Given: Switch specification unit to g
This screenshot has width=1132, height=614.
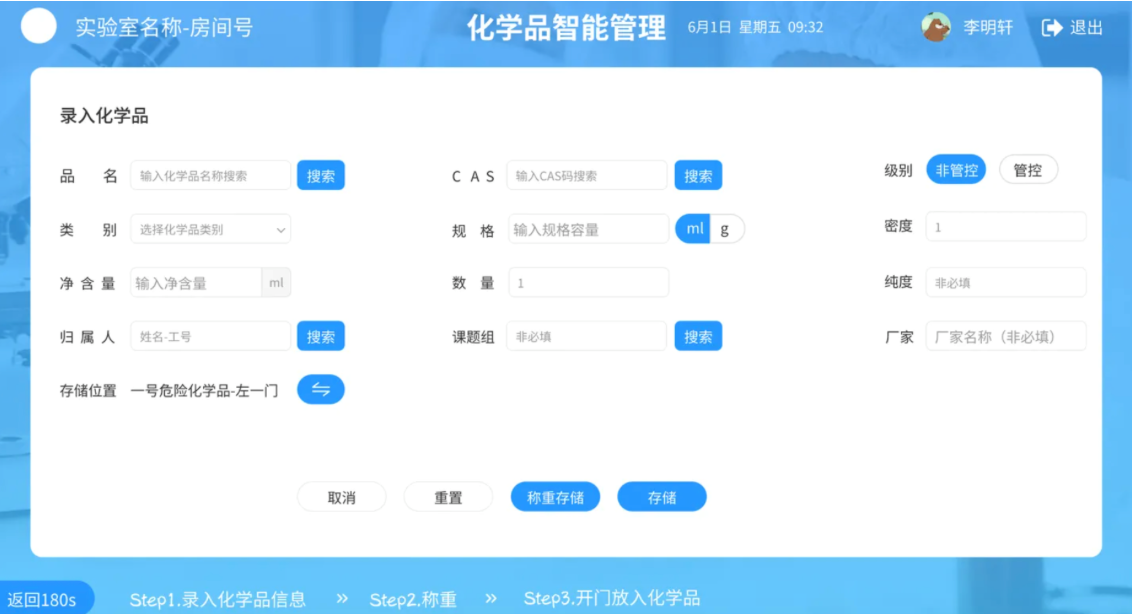Looking at the screenshot, I should 726,229.
